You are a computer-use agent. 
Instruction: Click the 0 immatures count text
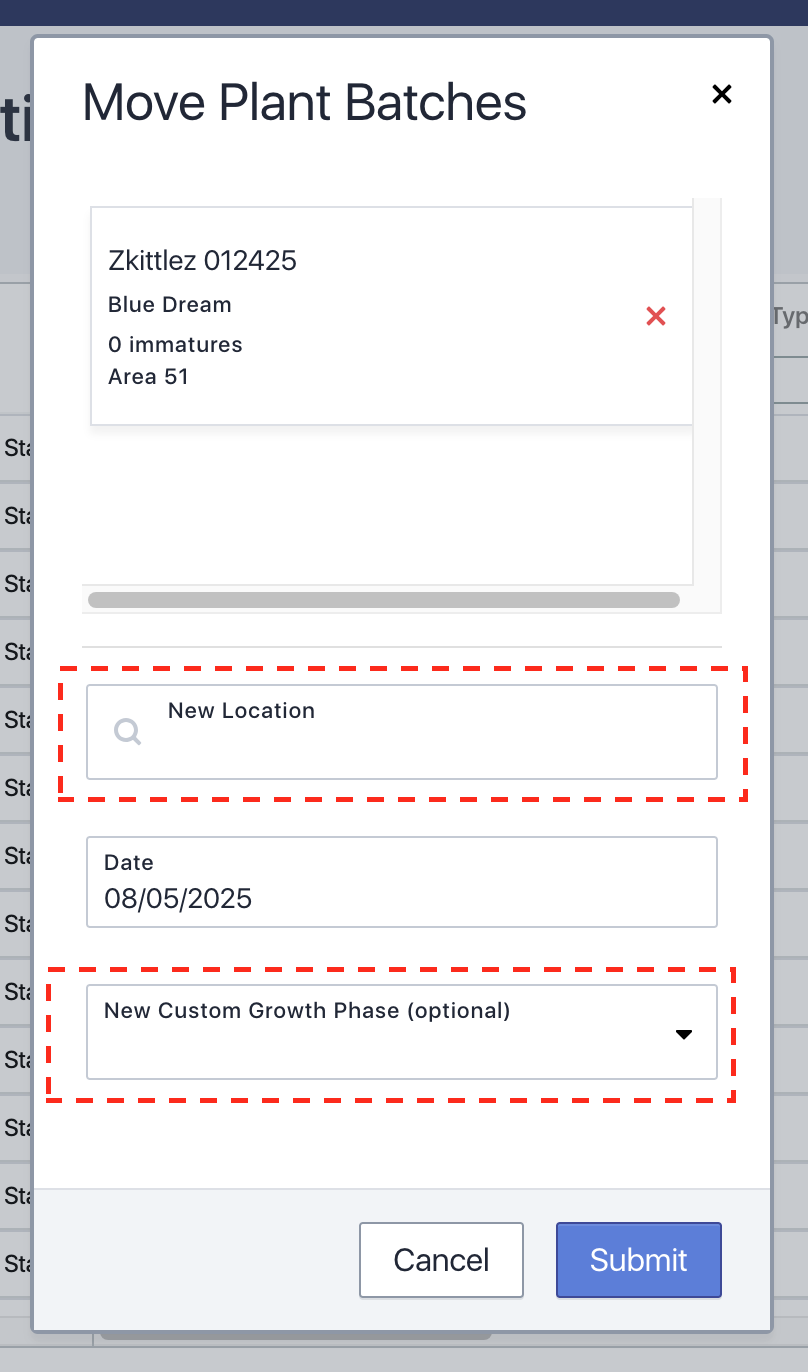pos(175,345)
